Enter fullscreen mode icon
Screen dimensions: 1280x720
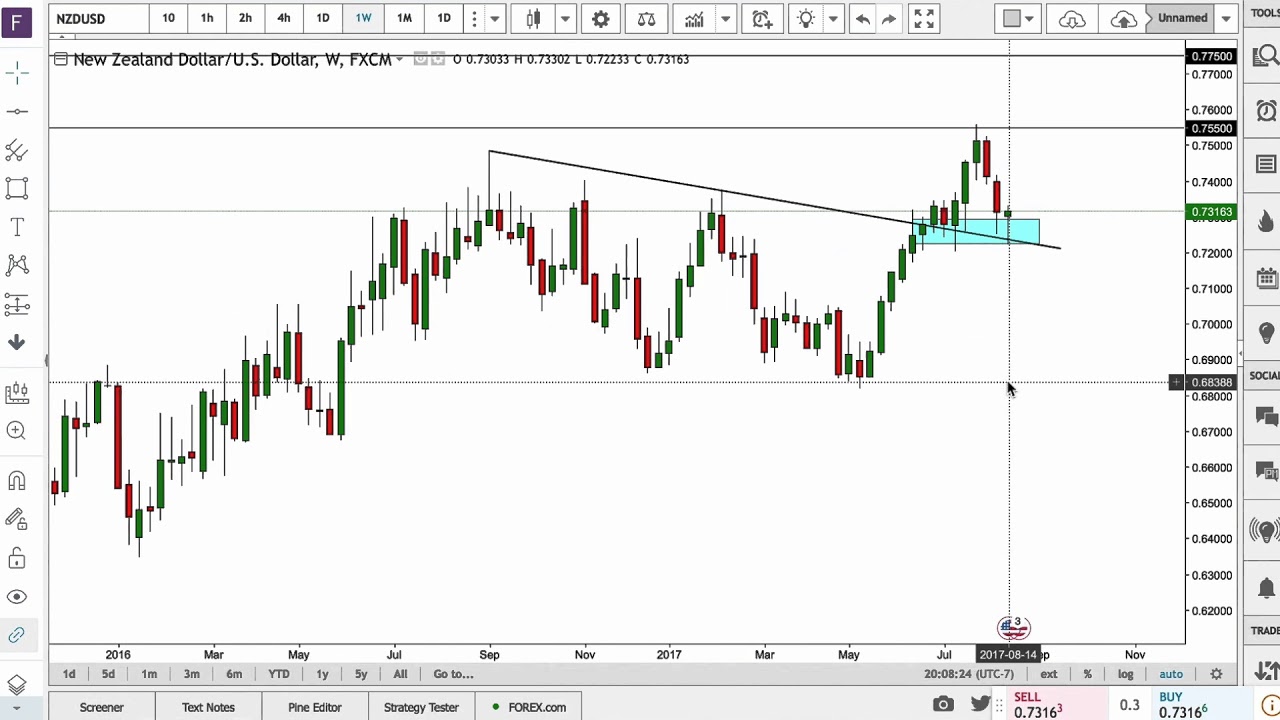924,18
